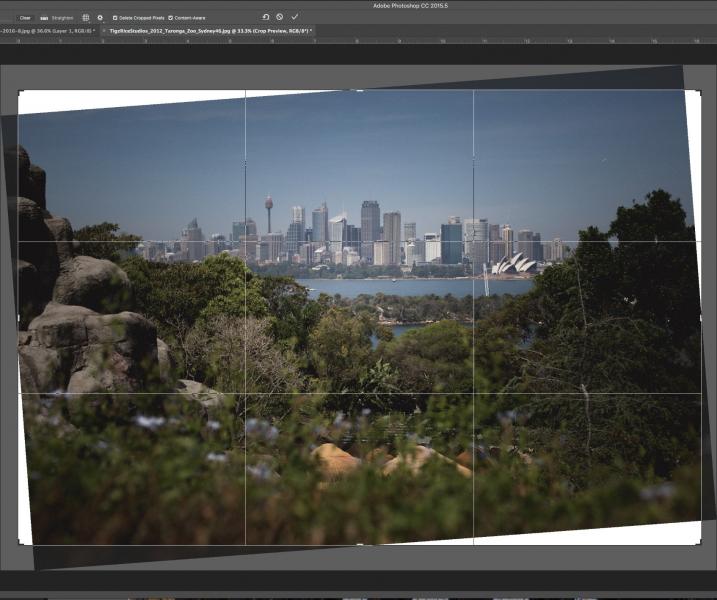Click the bottom-right crop corner handle
The image size is (717, 600).
(699, 543)
